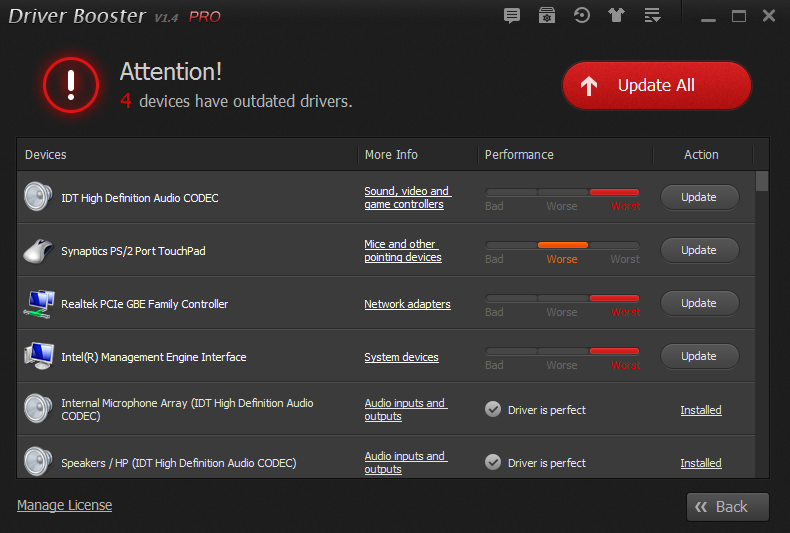Open the feedback speech bubble icon
Image resolution: width=790 pixels, height=533 pixels.
(x=512, y=16)
